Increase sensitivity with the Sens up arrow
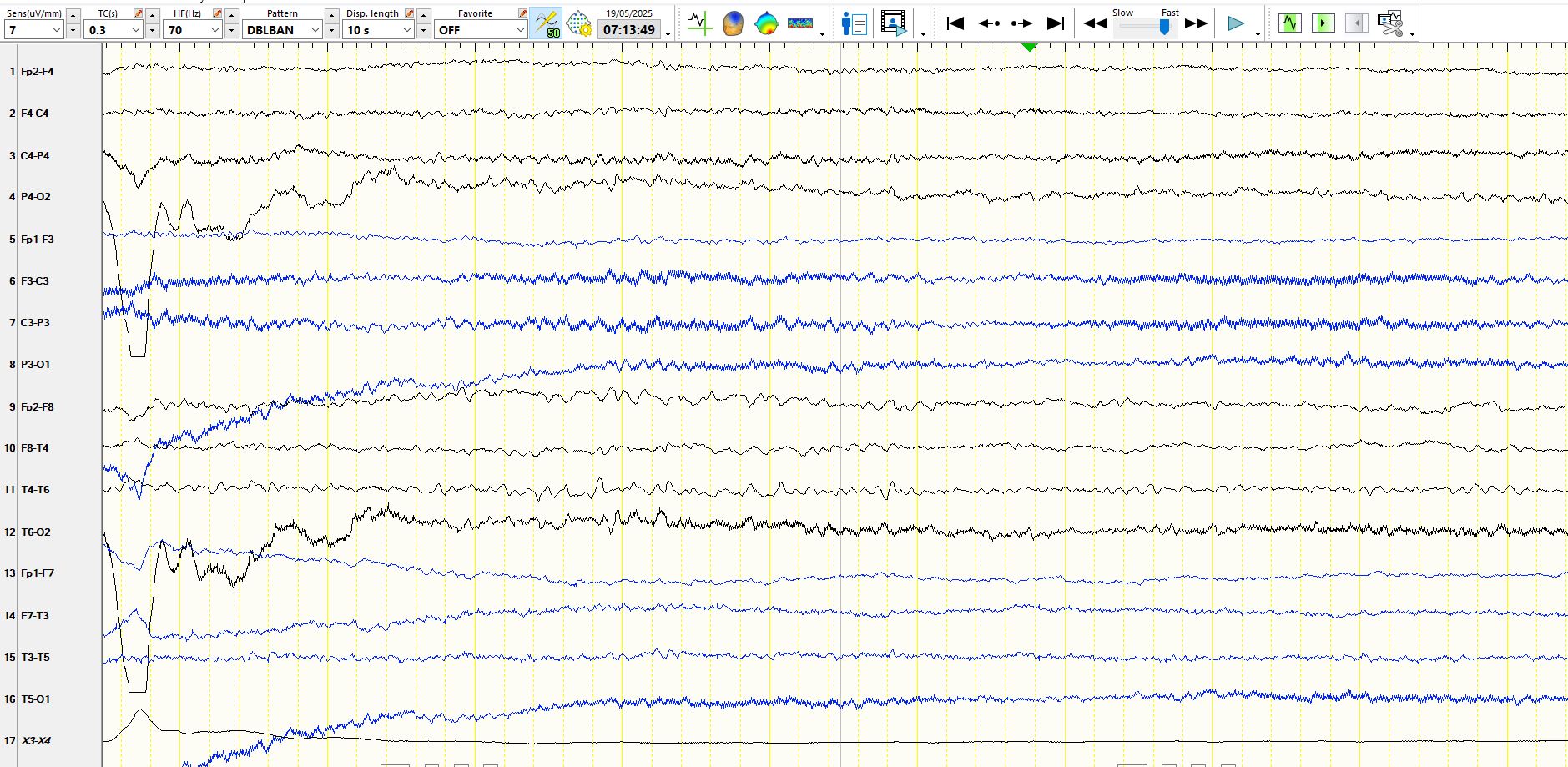Screen dimensions: 1568x767 click(73, 15)
